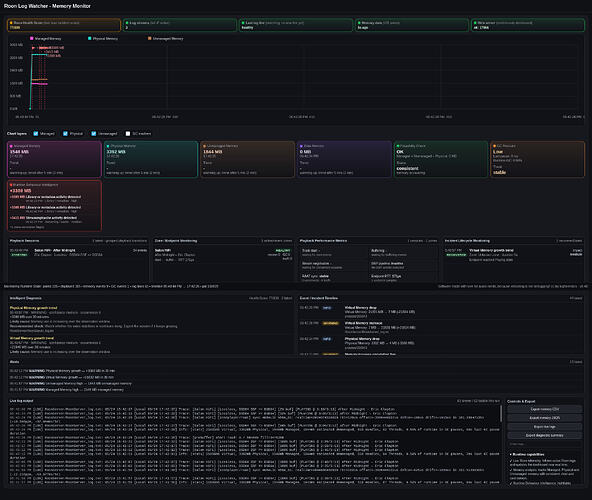
Task: Toggle the Physical chart layer checkbox
Action: [x=65, y=134]
